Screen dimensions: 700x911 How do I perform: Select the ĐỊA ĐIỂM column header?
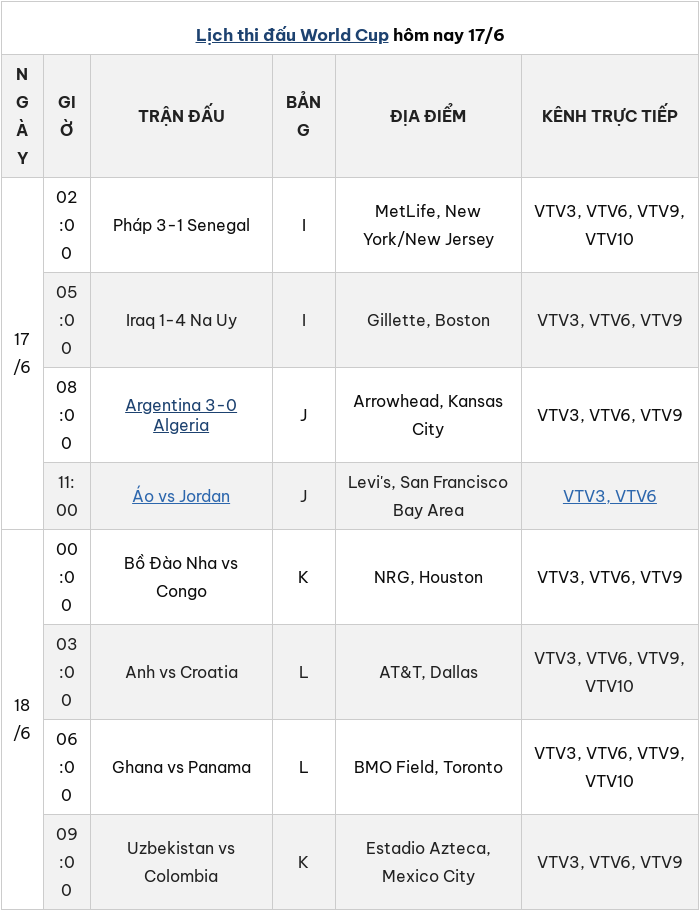pyautogui.click(x=428, y=116)
